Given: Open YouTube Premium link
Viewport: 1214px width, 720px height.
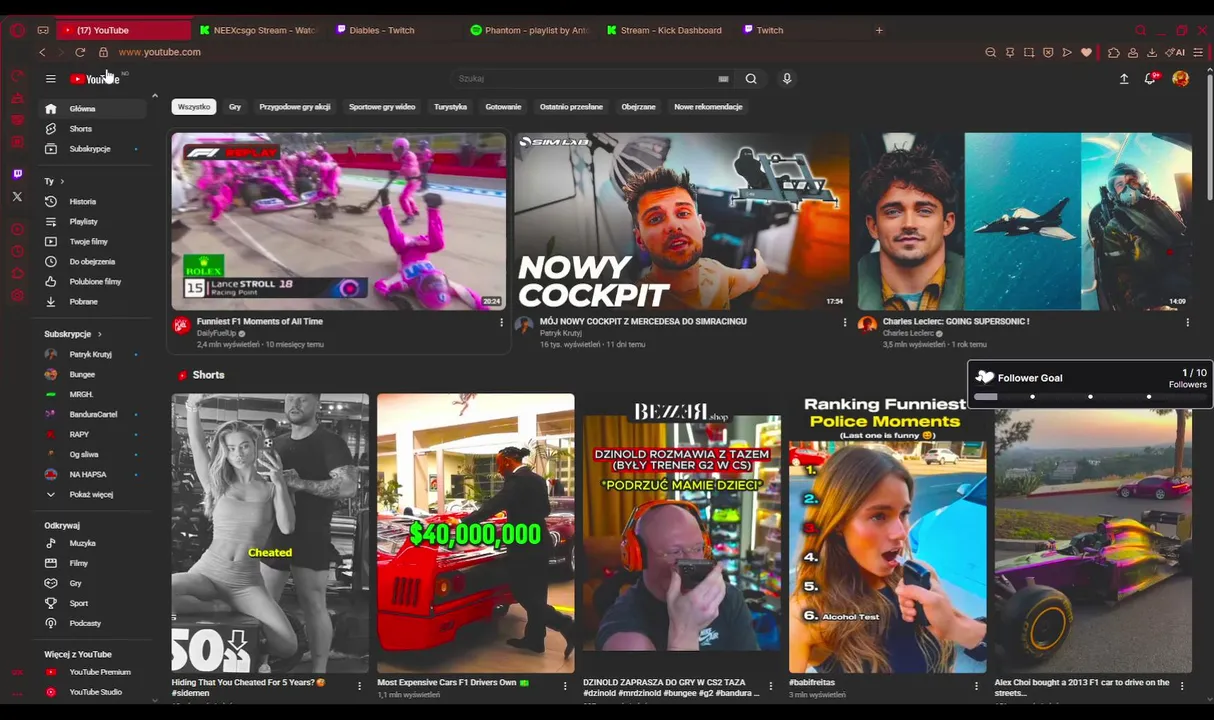Looking at the screenshot, I should (90, 672).
